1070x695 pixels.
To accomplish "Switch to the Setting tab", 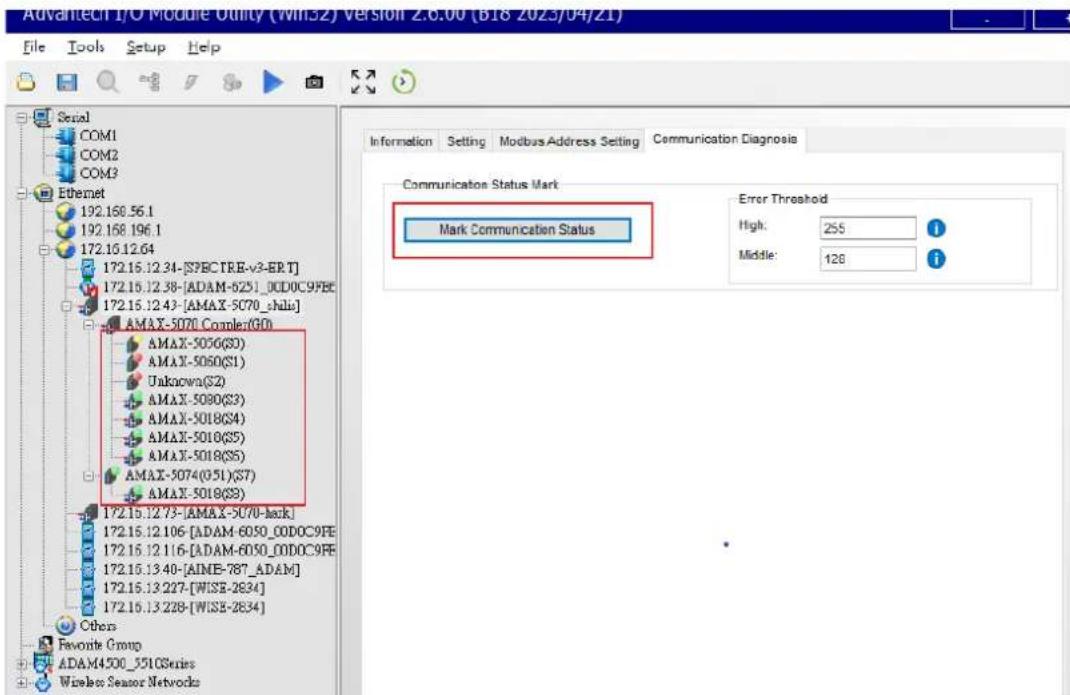I will coord(466,141).
